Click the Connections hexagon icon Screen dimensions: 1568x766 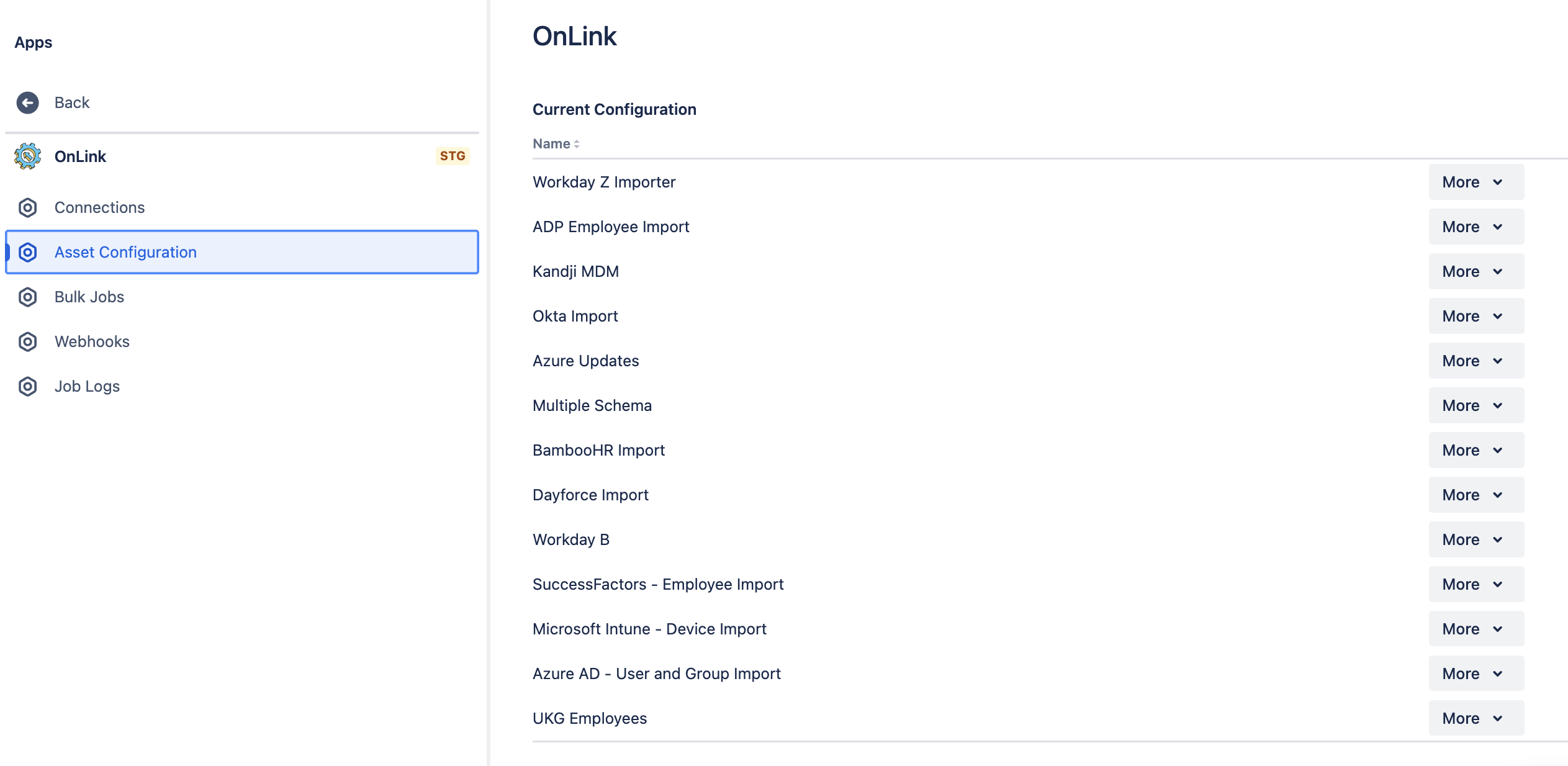click(x=27, y=207)
